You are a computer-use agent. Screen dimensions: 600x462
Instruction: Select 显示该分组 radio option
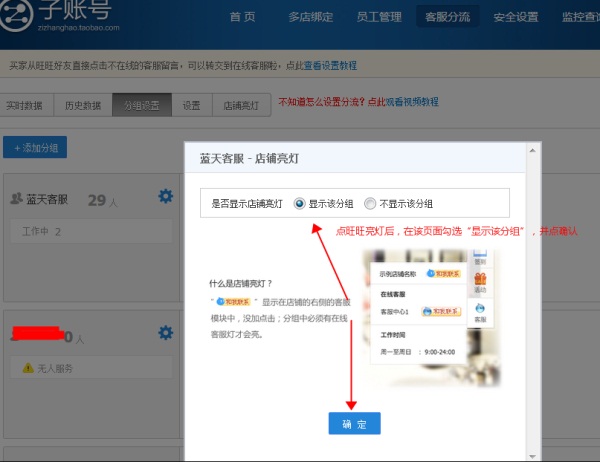pos(299,204)
